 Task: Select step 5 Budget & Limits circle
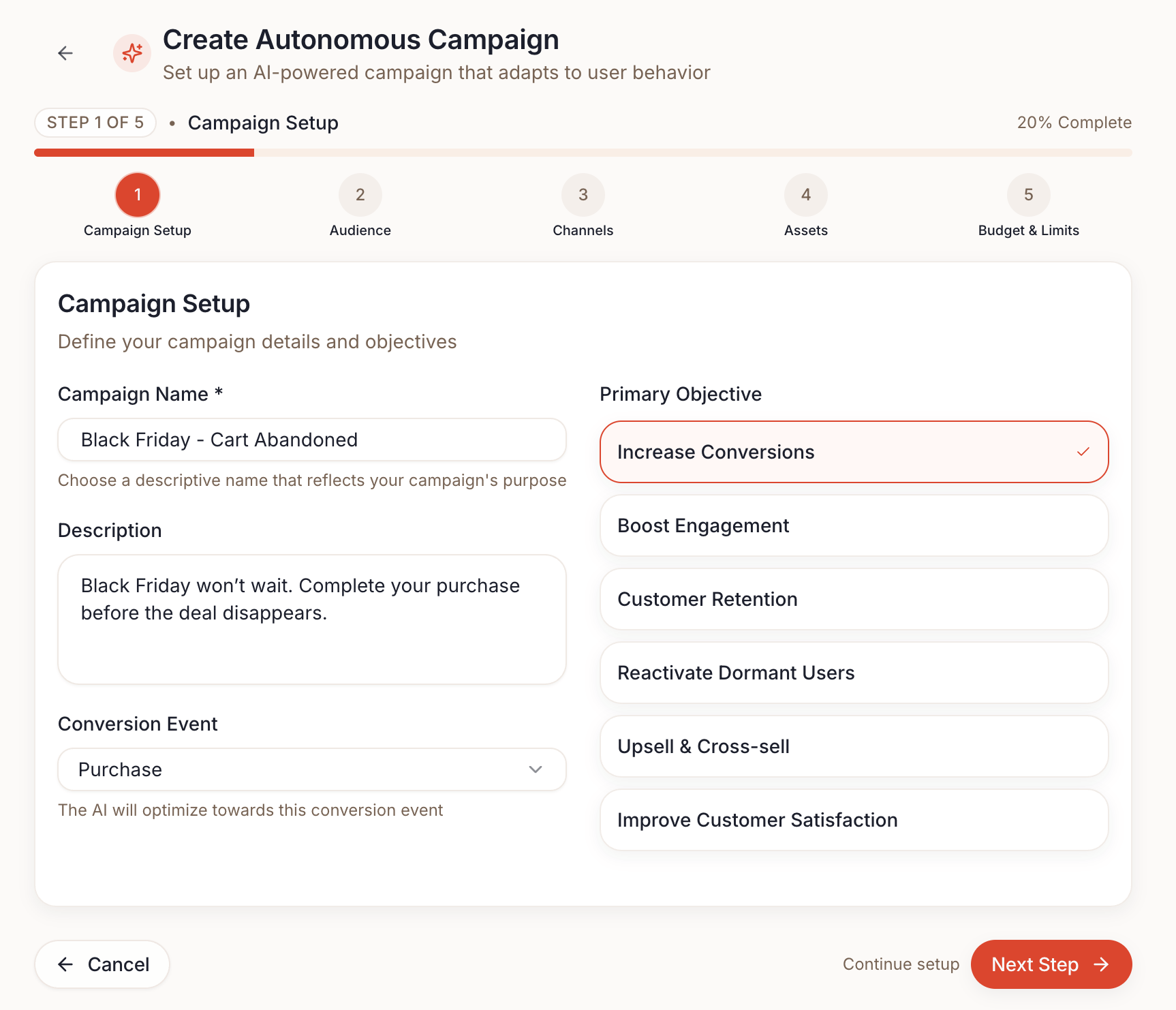click(x=1028, y=195)
